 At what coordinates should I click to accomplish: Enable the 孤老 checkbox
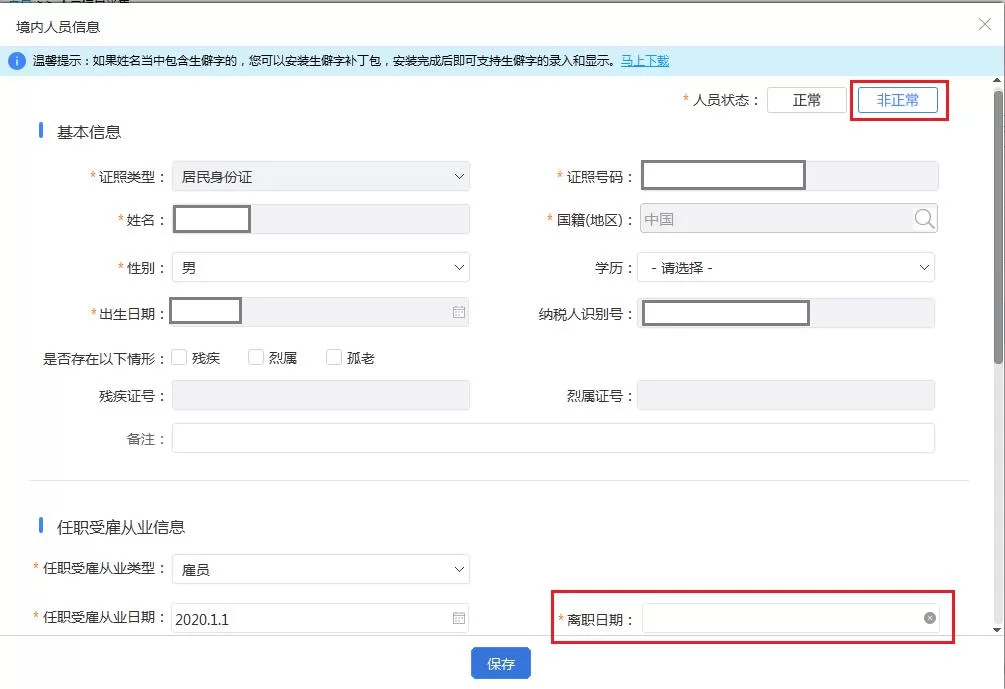click(334, 358)
